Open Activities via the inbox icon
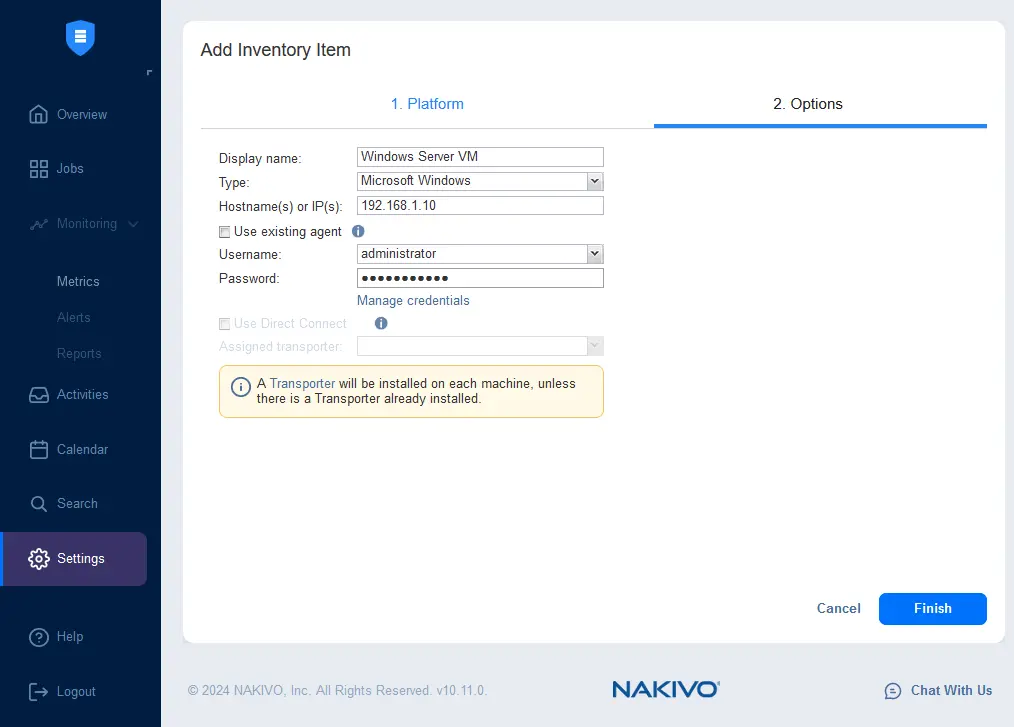Viewport: 1014px width, 727px height. click(39, 395)
